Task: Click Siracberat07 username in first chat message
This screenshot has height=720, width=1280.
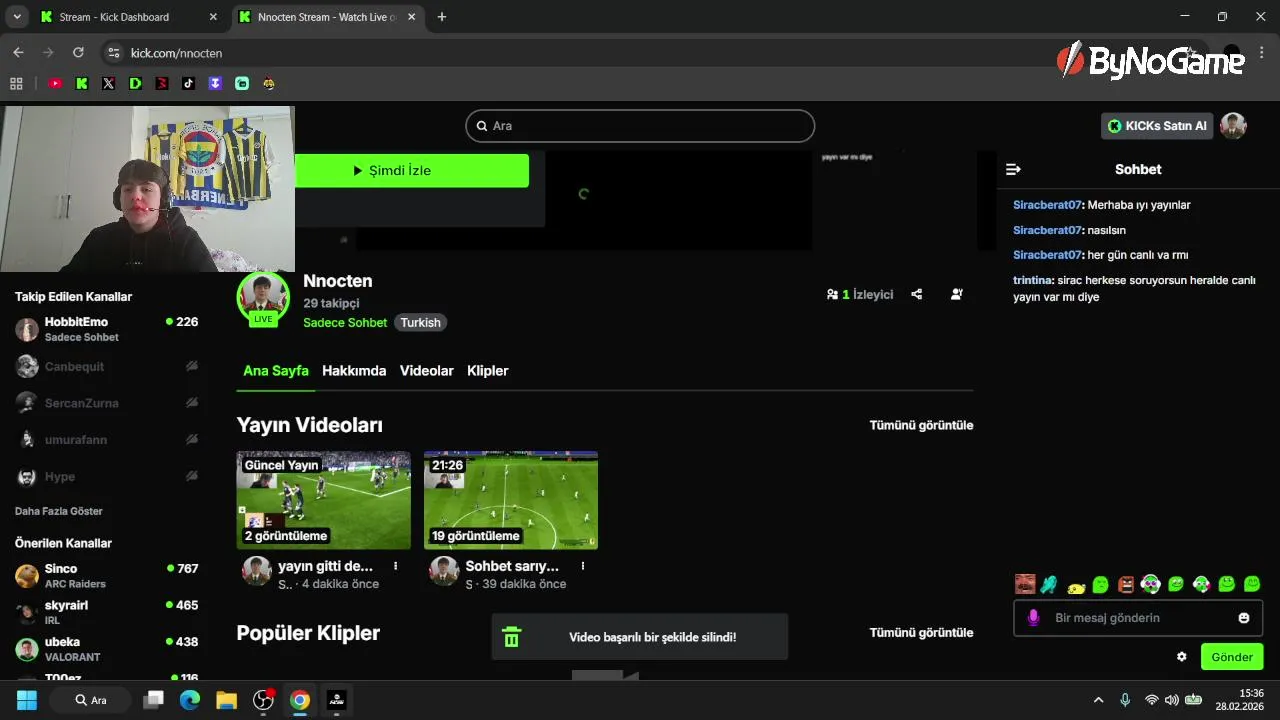Action: (1047, 205)
